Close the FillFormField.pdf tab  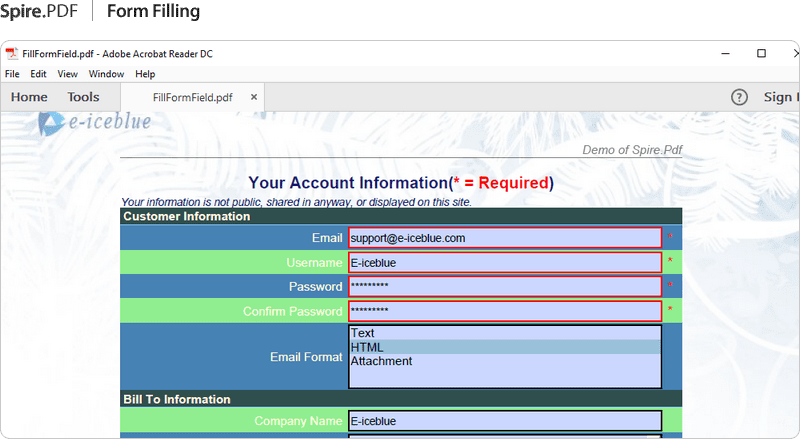click(x=254, y=97)
